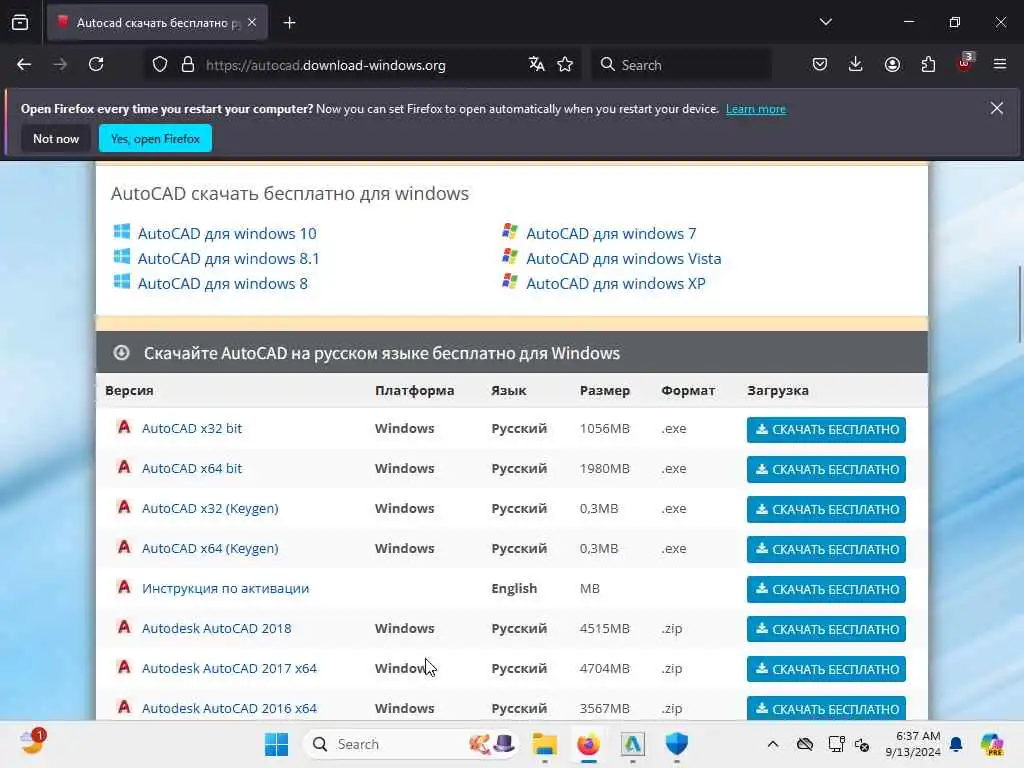Image resolution: width=1024 pixels, height=768 pixels.
Task: Click the Firefox taskbar icon
Action: click(588, 744)
